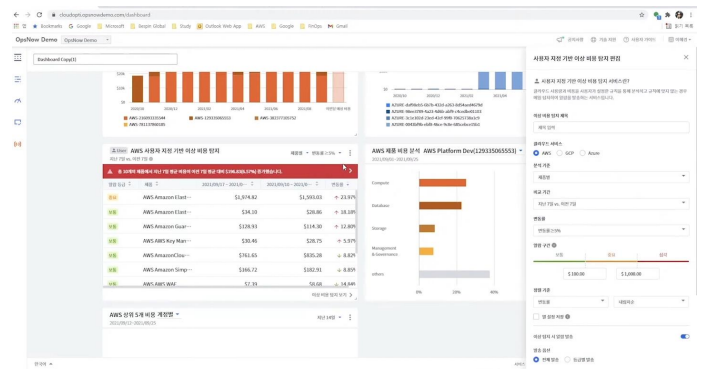Image resolution: width=705 pixels, height=372 pixels.
Task: Click the AWS AWS Key Man… product row
Action: 230,241
